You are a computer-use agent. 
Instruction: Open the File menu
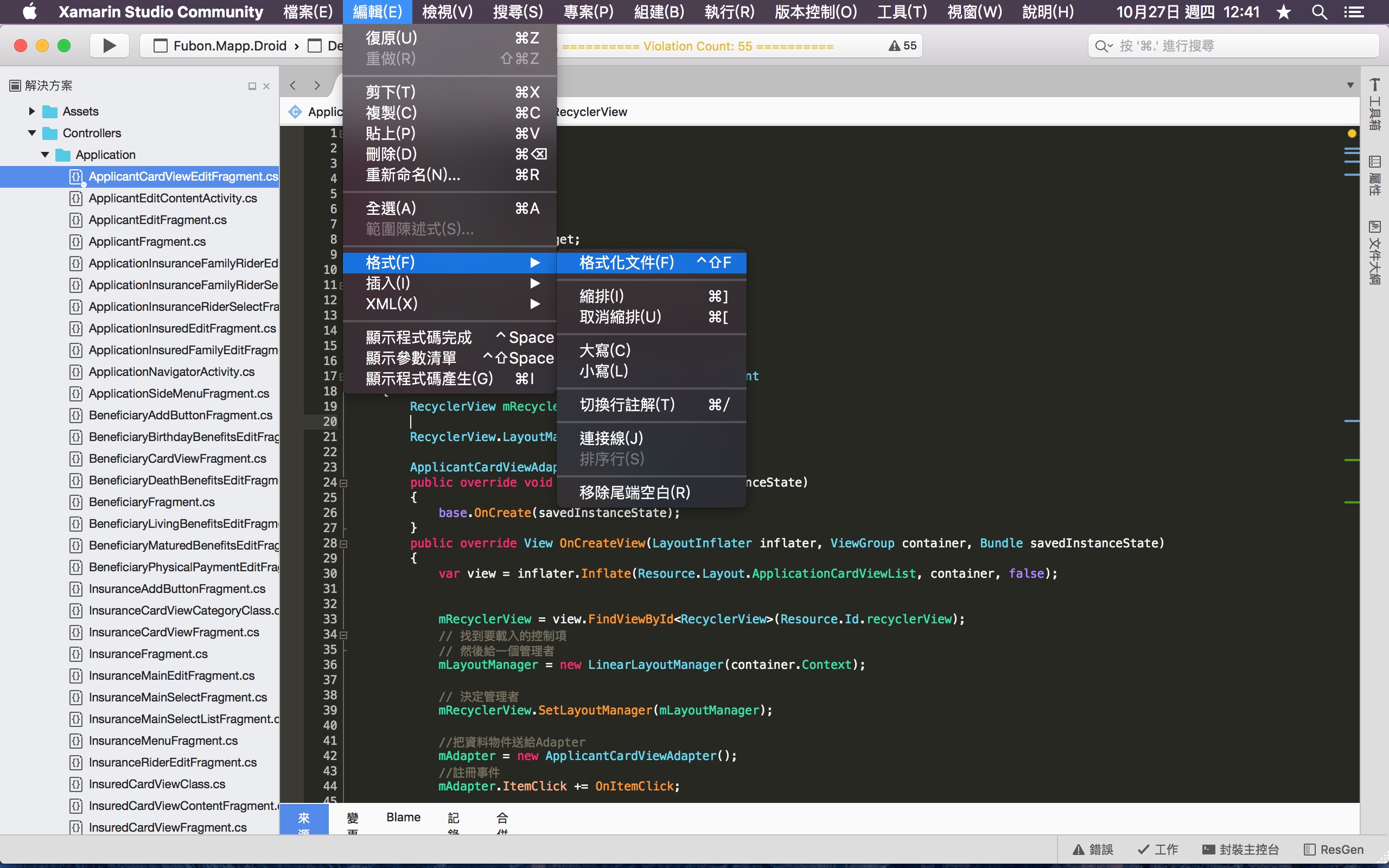click(x=308, y=11)
